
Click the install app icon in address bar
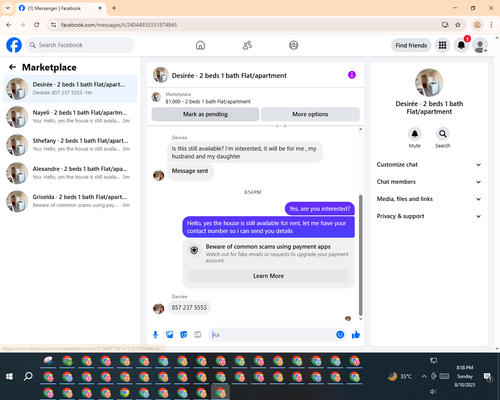[445, 25]
